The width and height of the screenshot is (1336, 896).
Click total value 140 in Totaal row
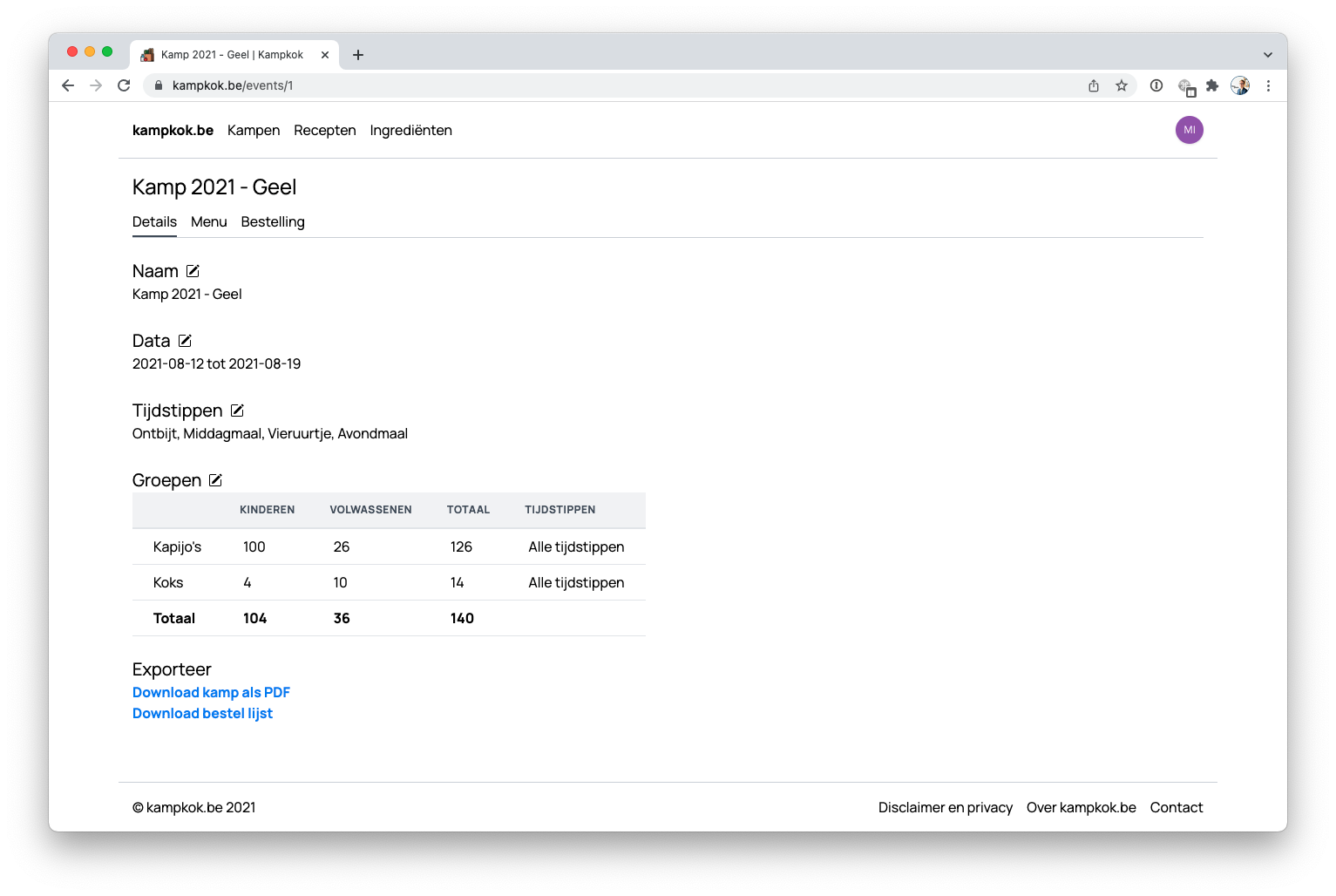(462, 619)
